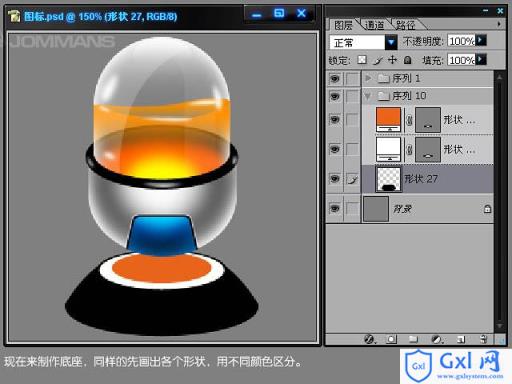Minimize the Layers panel with its dash button

[x=486, y=11]
